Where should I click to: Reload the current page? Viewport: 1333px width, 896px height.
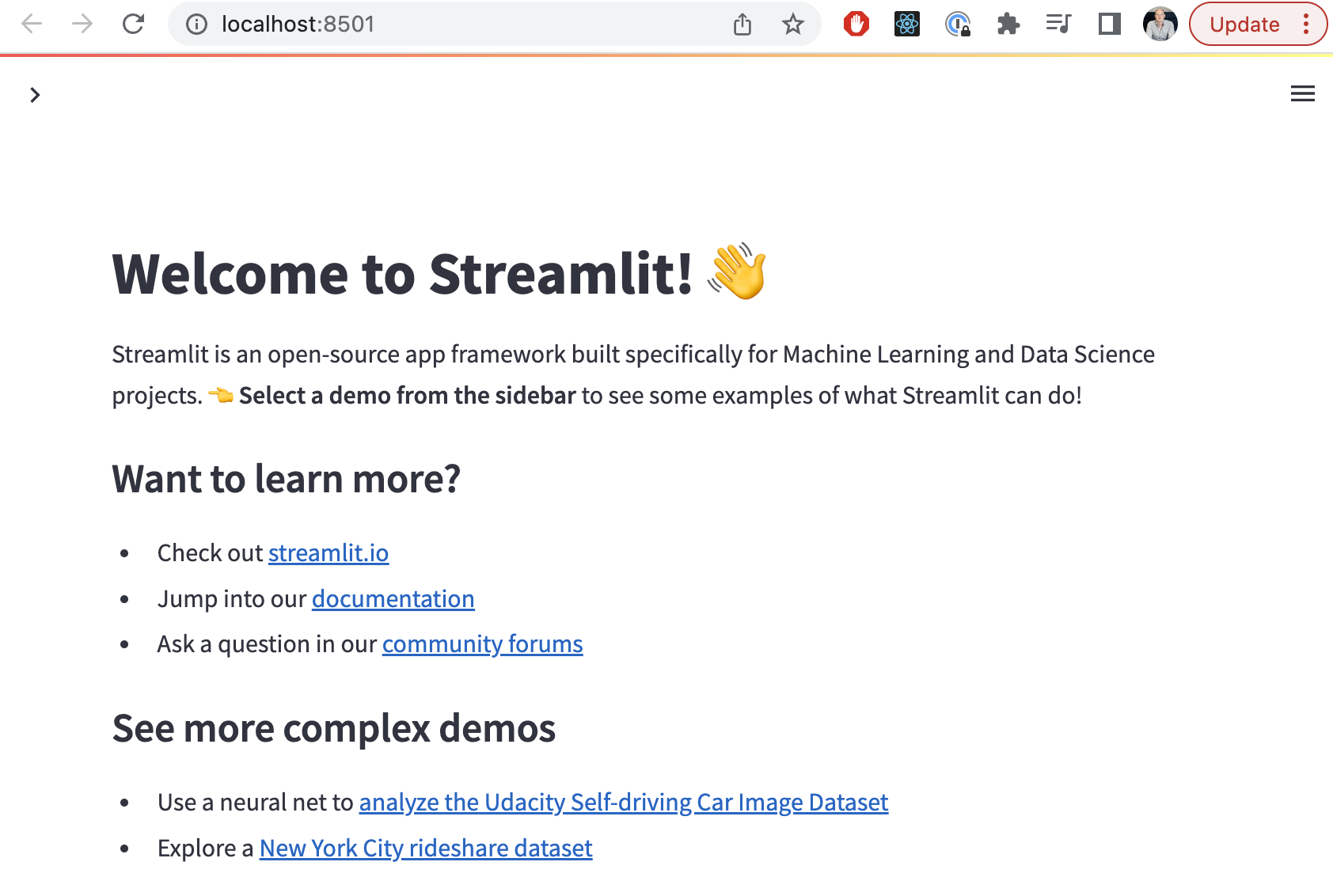[133, 24]
